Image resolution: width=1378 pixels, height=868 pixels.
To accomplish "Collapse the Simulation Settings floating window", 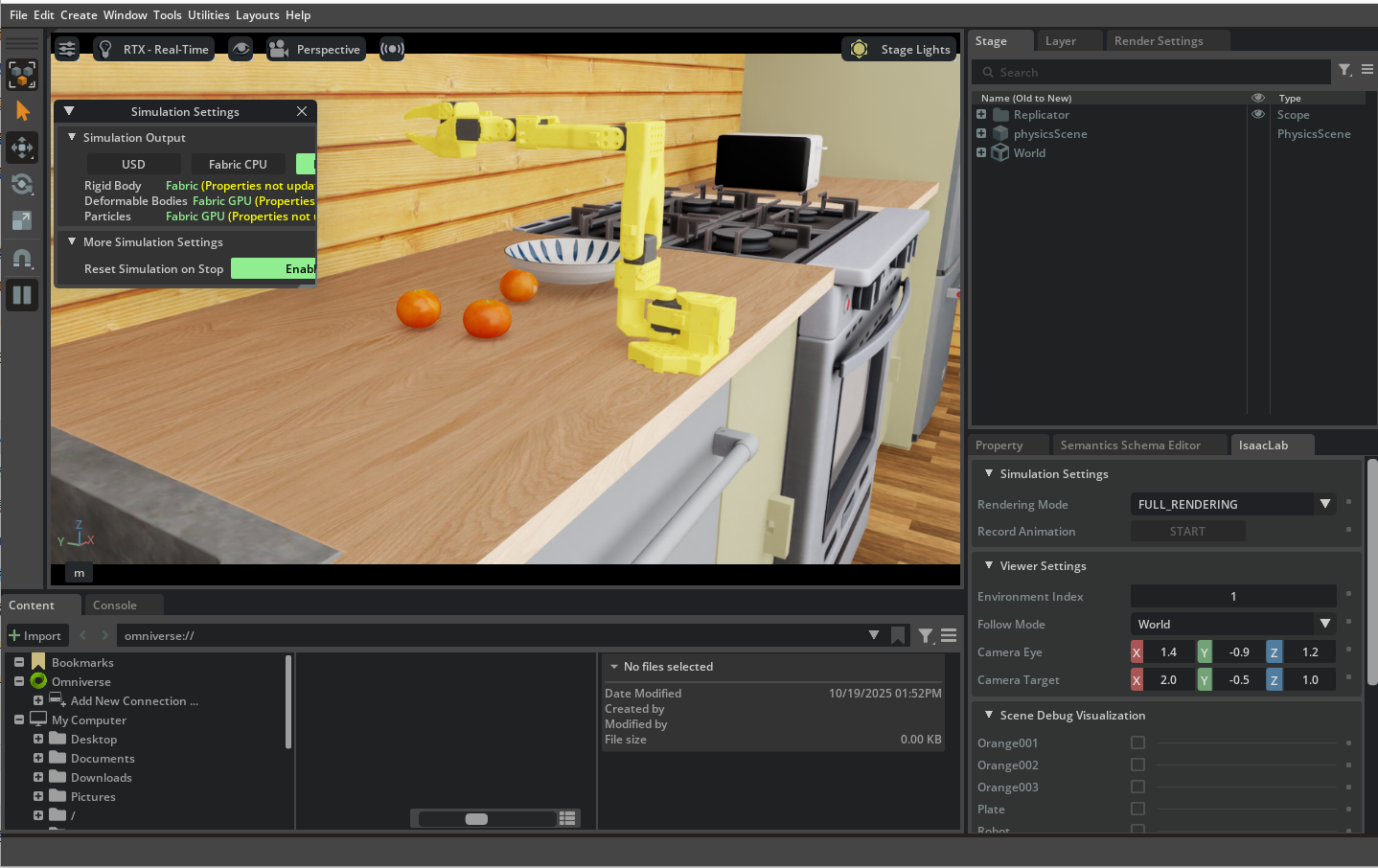I will coord(69,111).
